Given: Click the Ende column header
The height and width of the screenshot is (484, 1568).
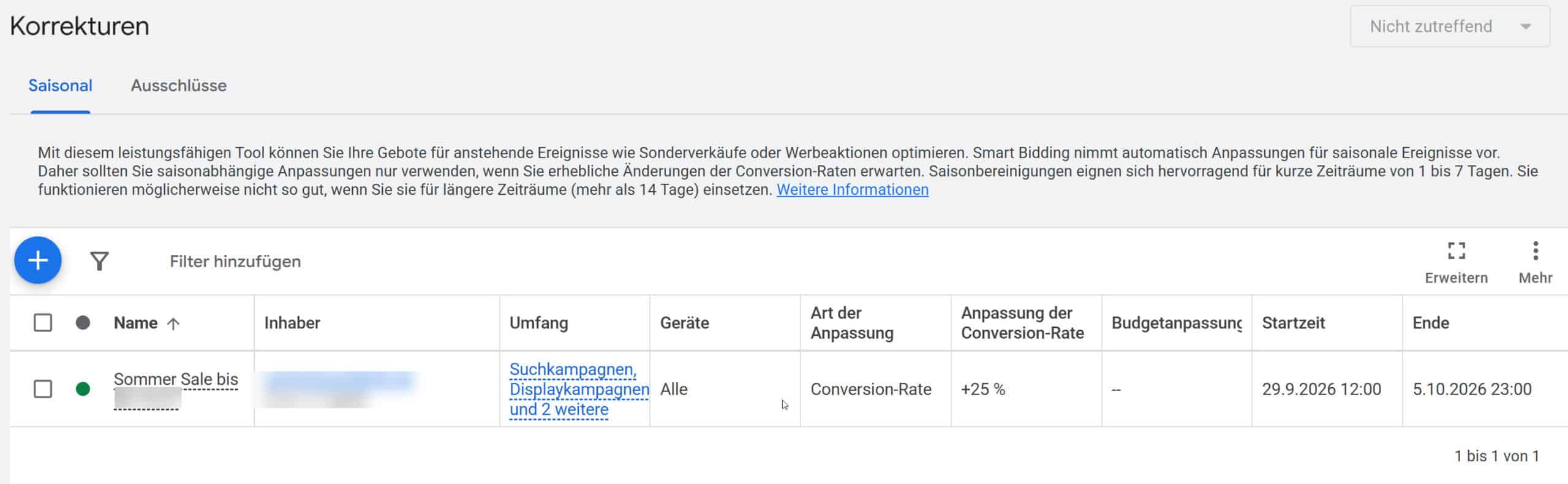Looking at the screenshot, I should coord(1431,323).
